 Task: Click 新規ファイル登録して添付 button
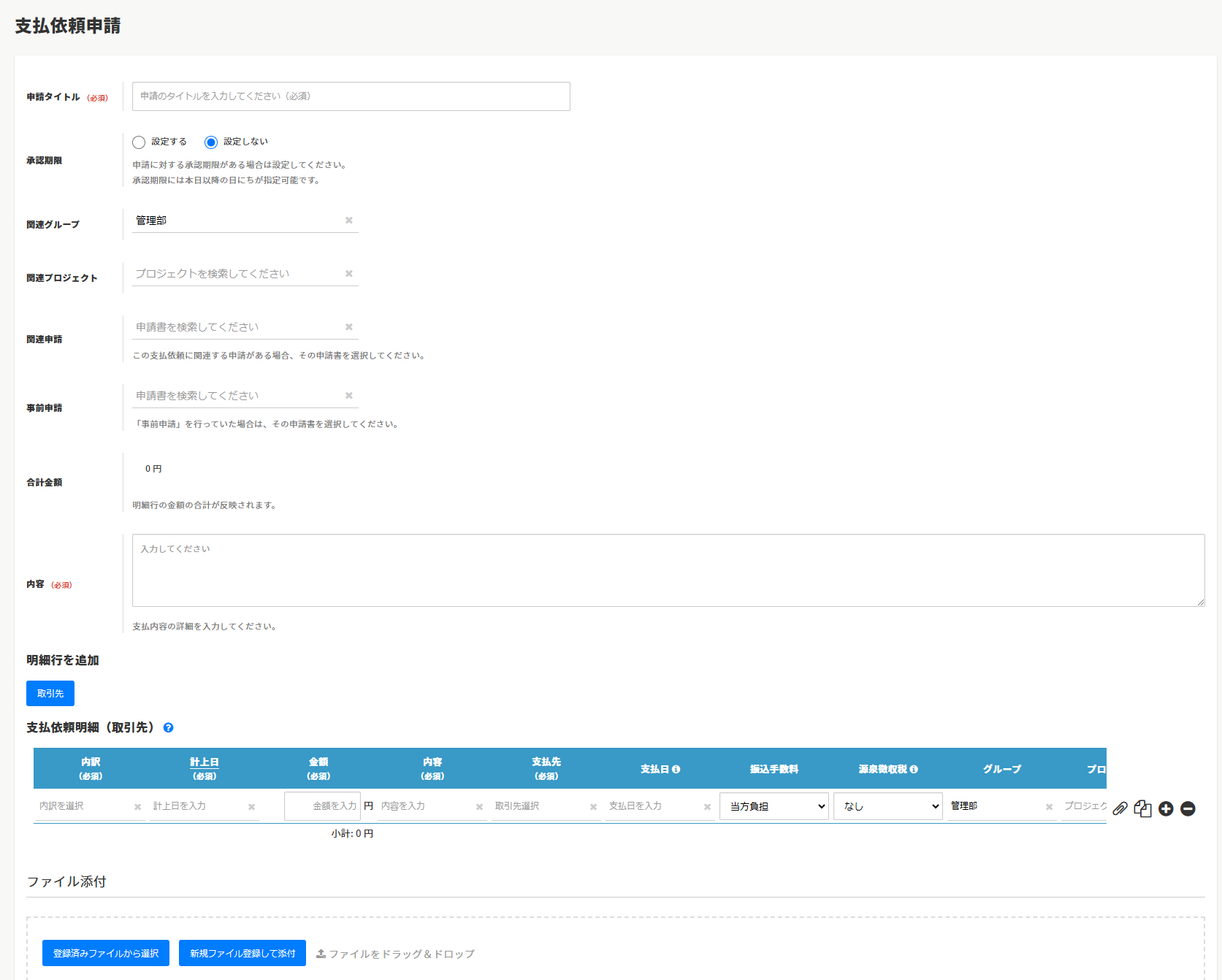[243, 953]
